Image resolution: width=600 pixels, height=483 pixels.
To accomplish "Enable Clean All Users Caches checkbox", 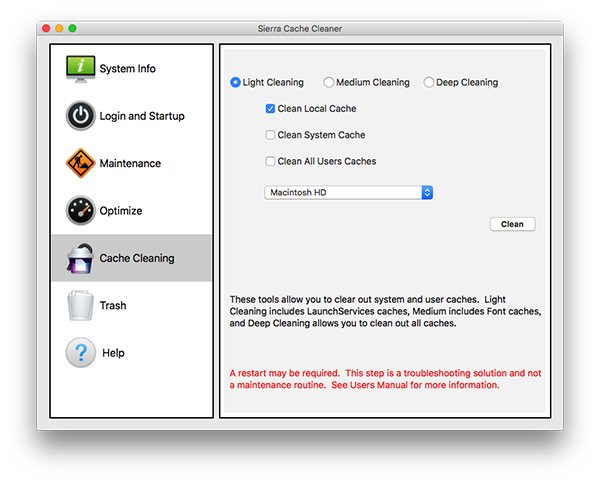I will [x=270, y=161].
